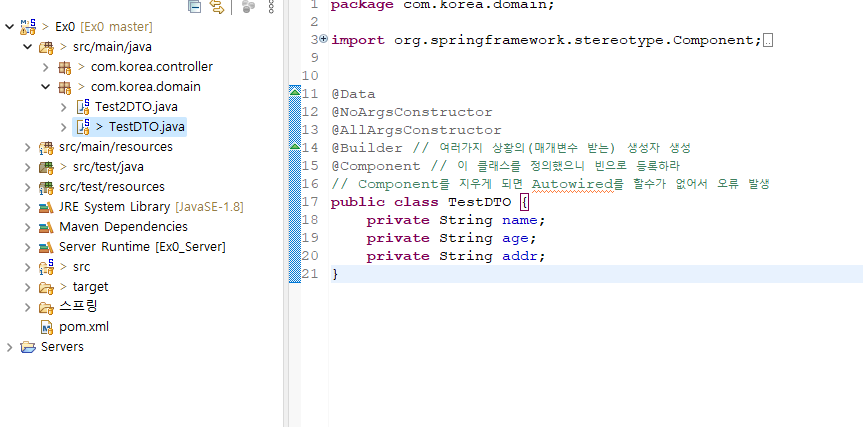This screenshot has width=863, height=427.
Task: Select the TestDTO.java file name
Action: pyautogui.click(x=147, y=127)
